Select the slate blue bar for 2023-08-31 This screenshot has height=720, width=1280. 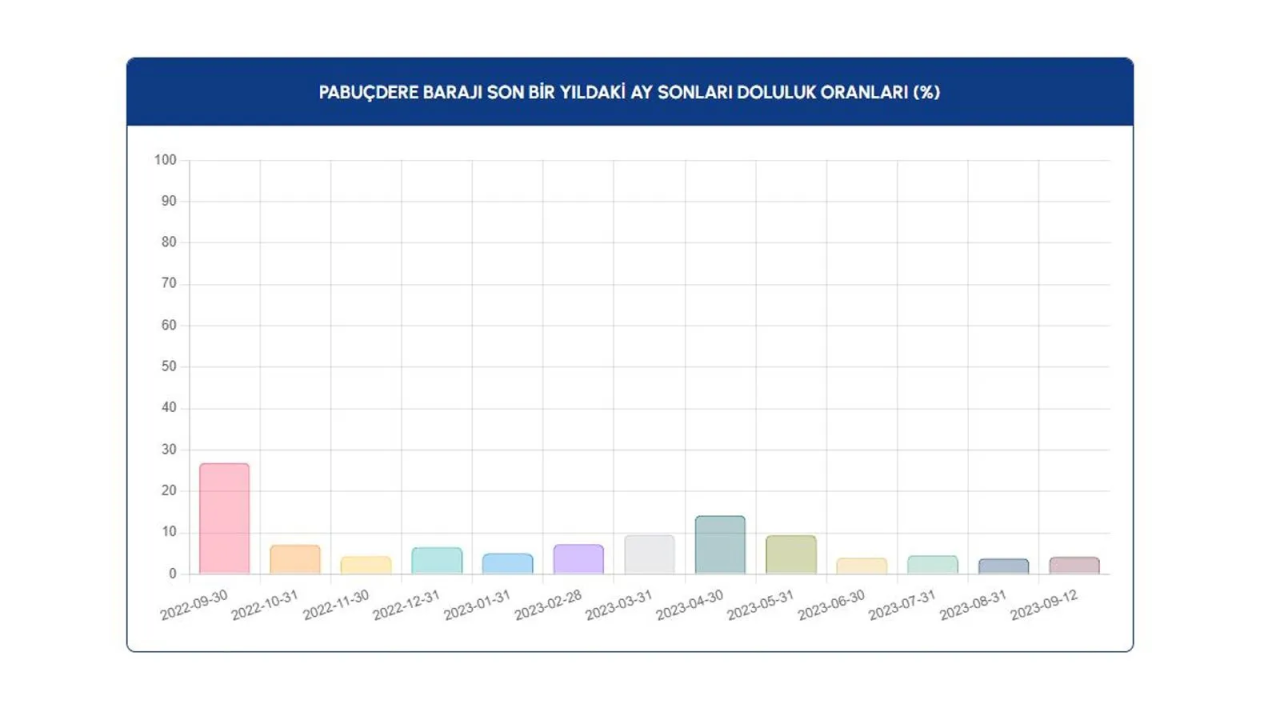pyautogui.click(x=1003, y=566)
